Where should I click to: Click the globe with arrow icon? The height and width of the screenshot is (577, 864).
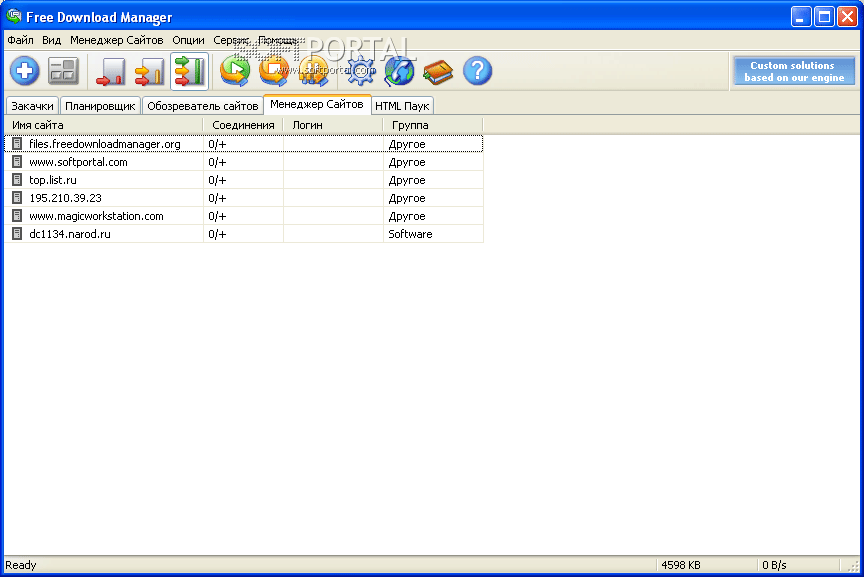pyautogui.click(x=399, y=72)
